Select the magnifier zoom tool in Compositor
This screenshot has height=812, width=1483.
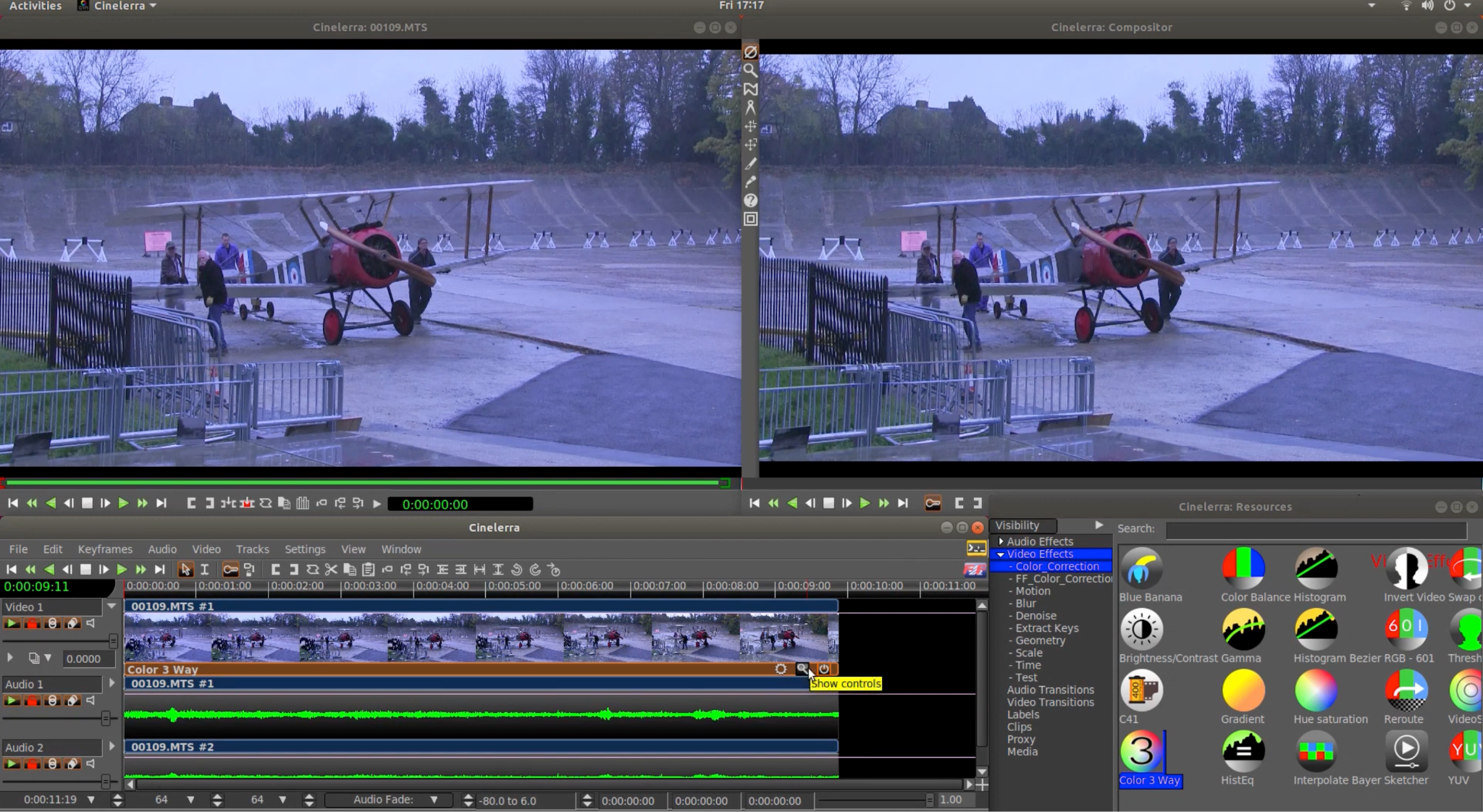[x=749, y=70]
